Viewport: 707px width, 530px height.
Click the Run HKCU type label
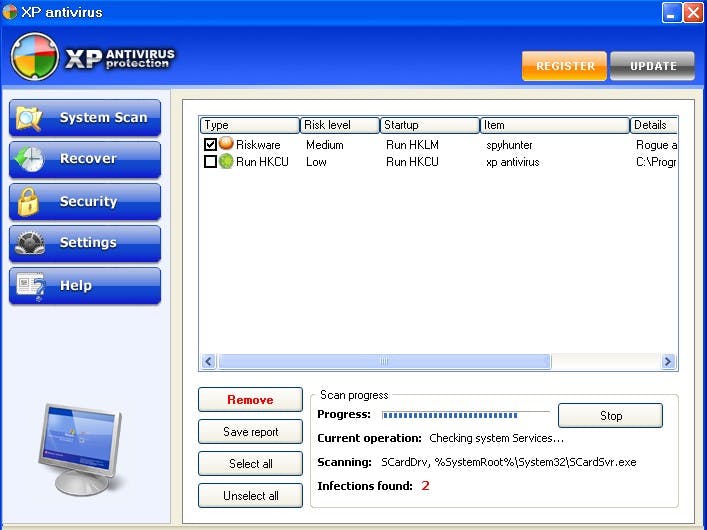(262, 162)
